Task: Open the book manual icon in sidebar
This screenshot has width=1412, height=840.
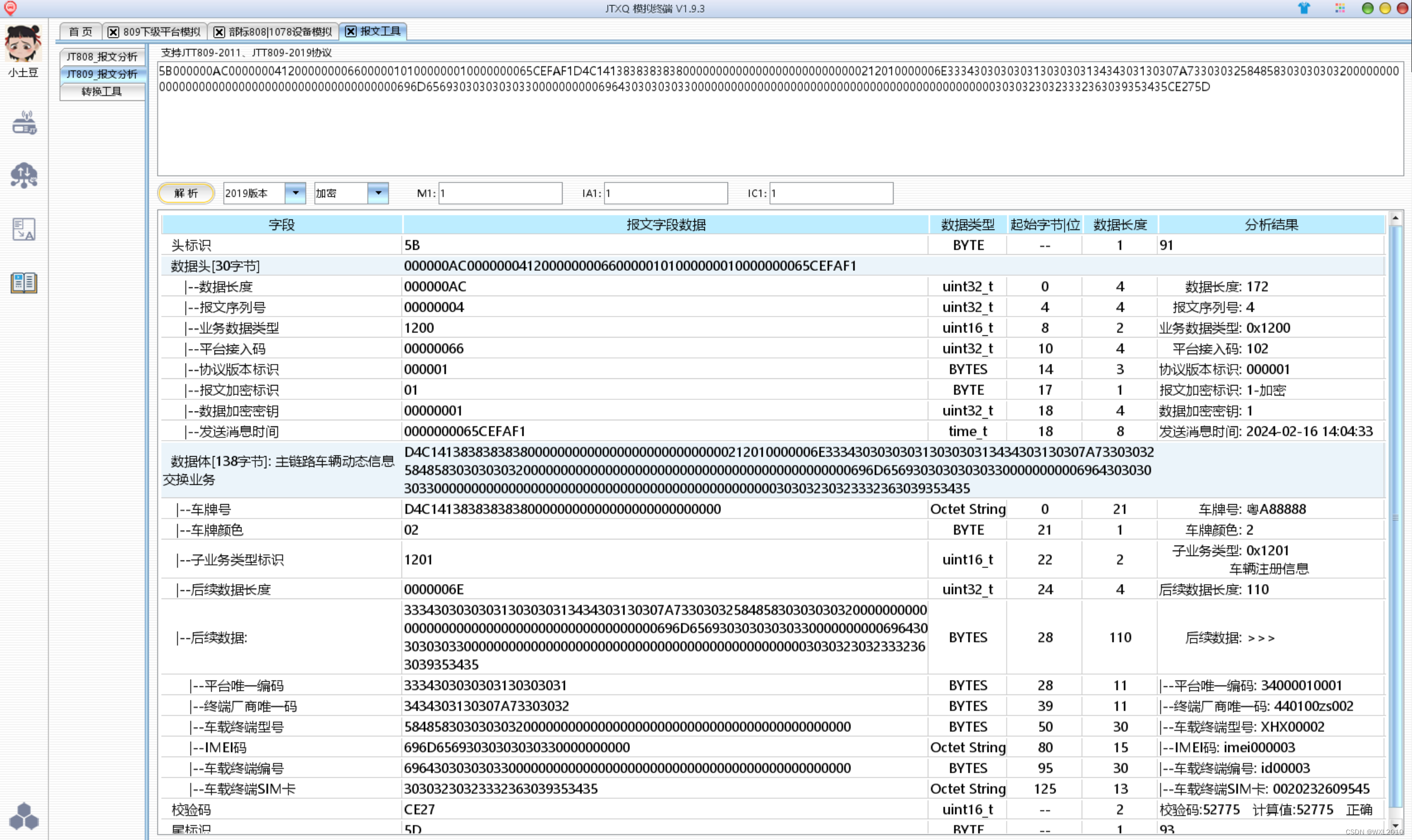Action: point(24,282)
